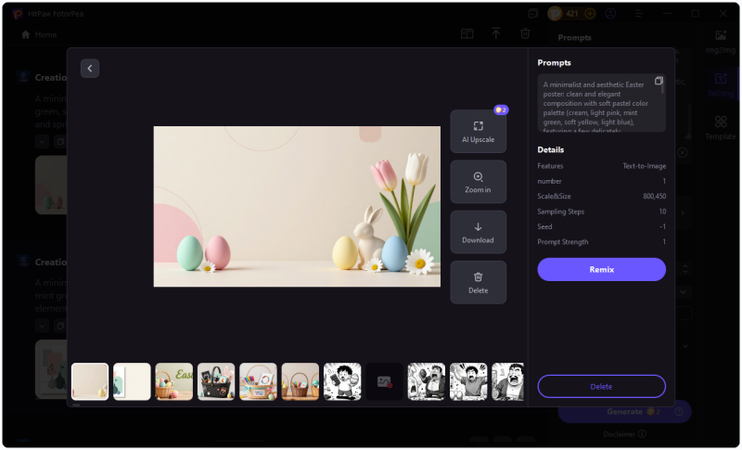Select the first Easter poster thumbnail
742x450 pixels.
[x=90, y=381]
